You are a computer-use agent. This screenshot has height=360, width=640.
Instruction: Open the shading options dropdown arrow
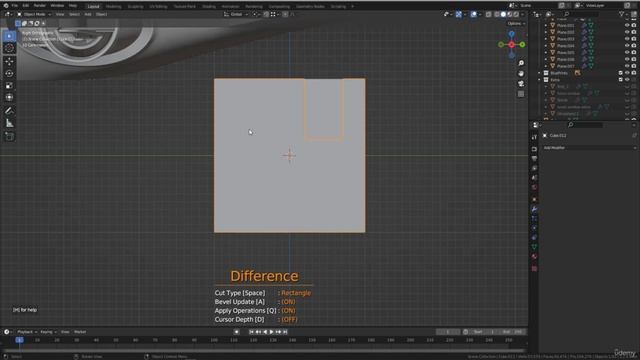(x=523, y=14)
